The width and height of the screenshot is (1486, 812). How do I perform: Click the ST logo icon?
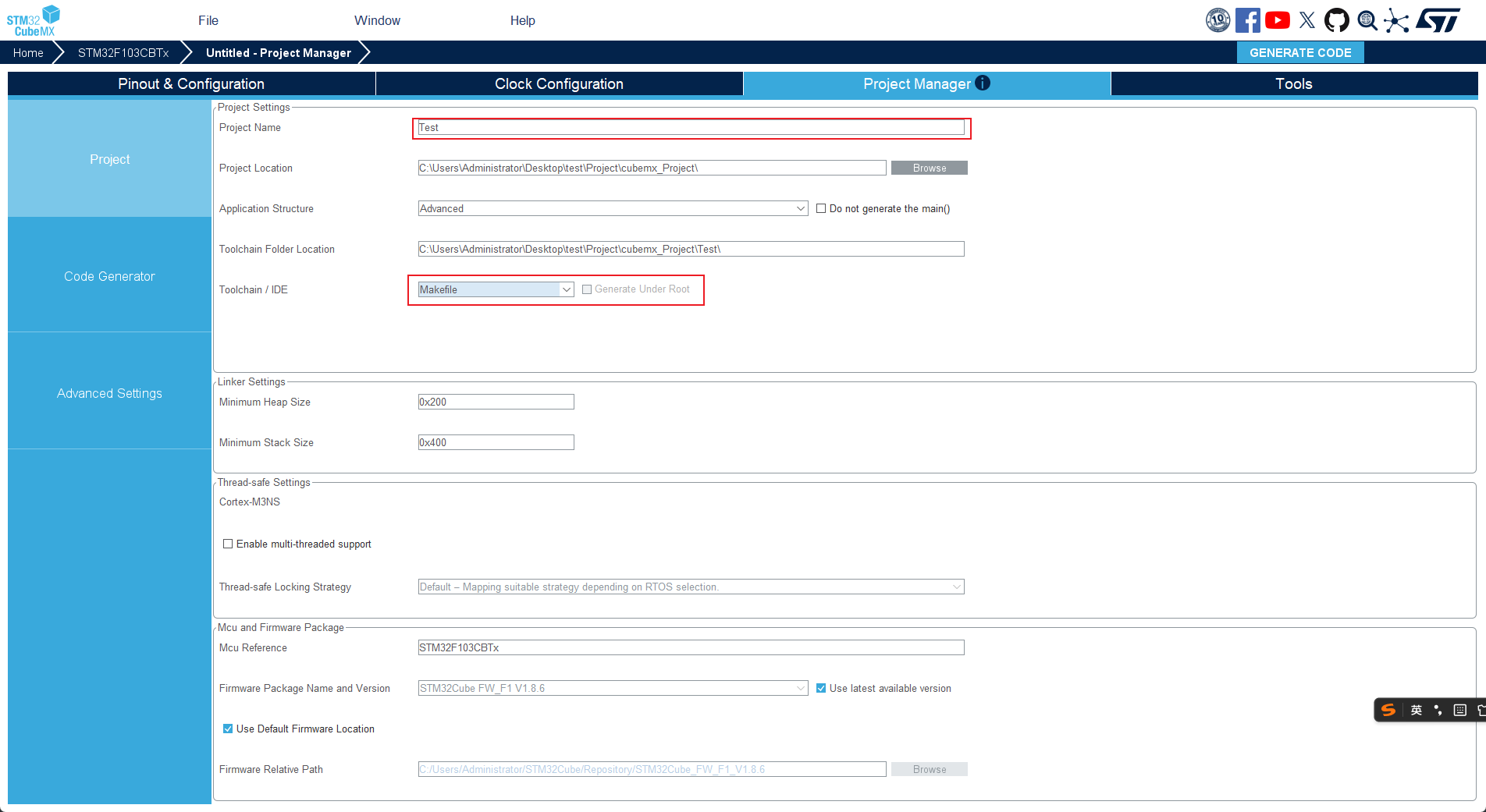click(x=1438, y=20)
